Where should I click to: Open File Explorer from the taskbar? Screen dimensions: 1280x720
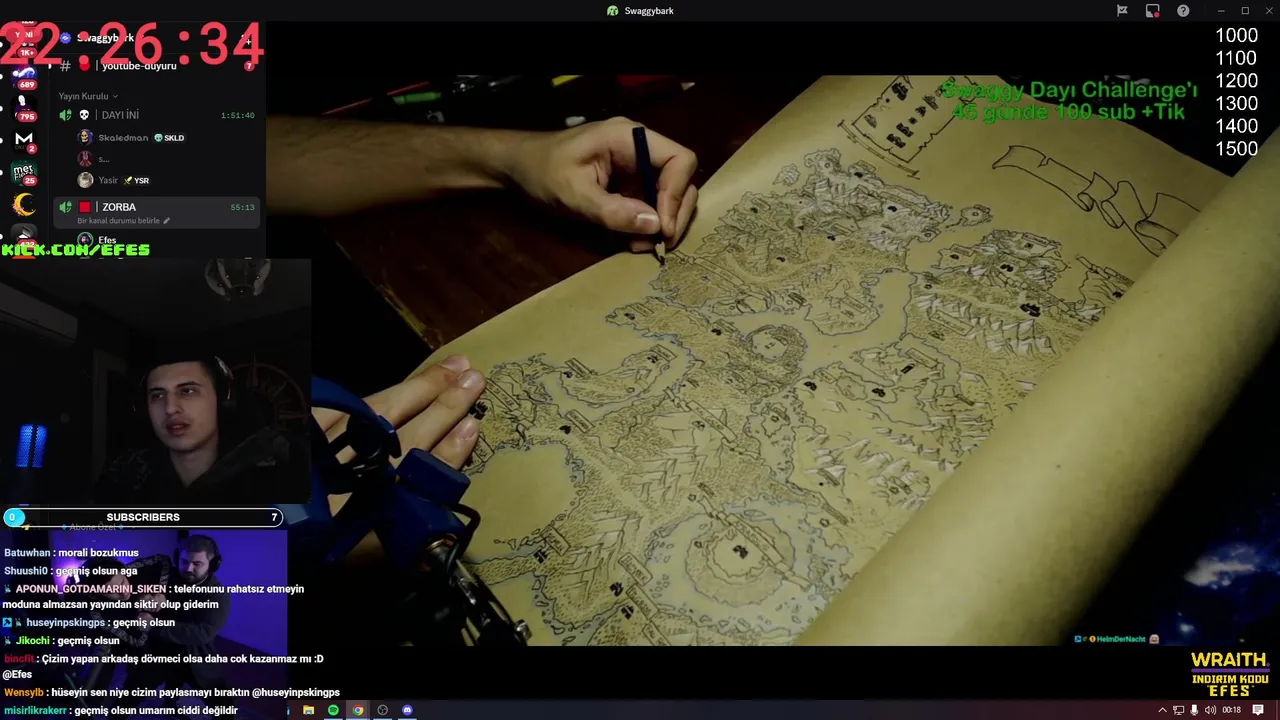pyautogui.click(x=308, y=710)
